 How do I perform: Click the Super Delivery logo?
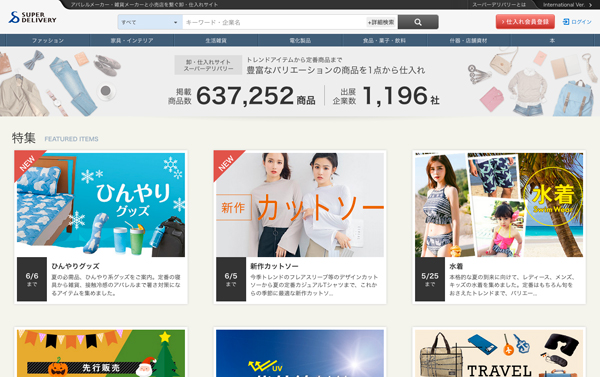(33, 17)
